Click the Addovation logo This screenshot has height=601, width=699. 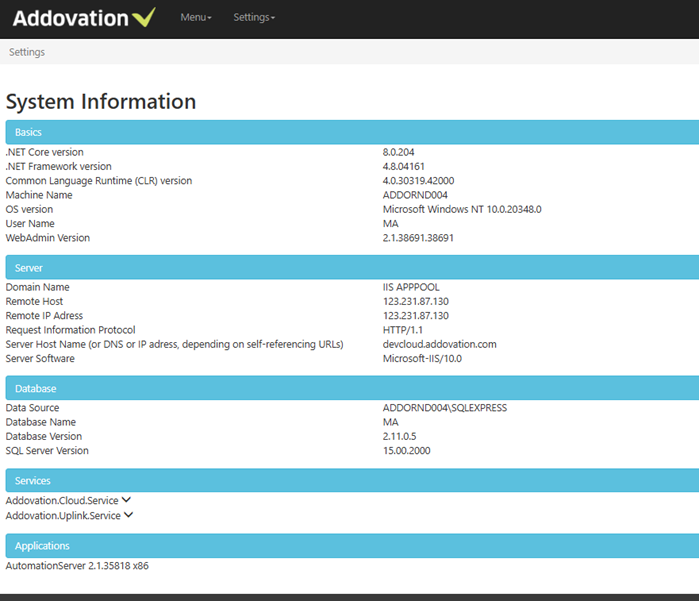coord(84,18)
